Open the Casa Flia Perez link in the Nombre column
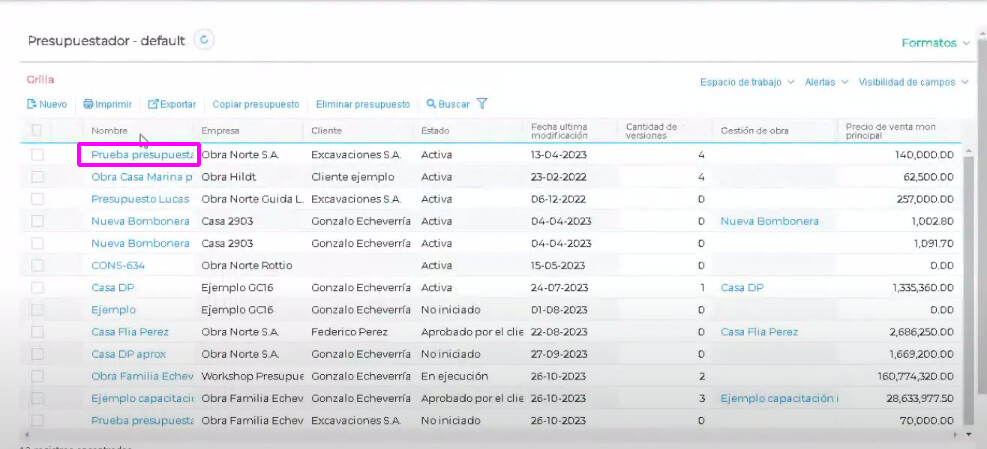The image size is (987, 449). point(130,332)
